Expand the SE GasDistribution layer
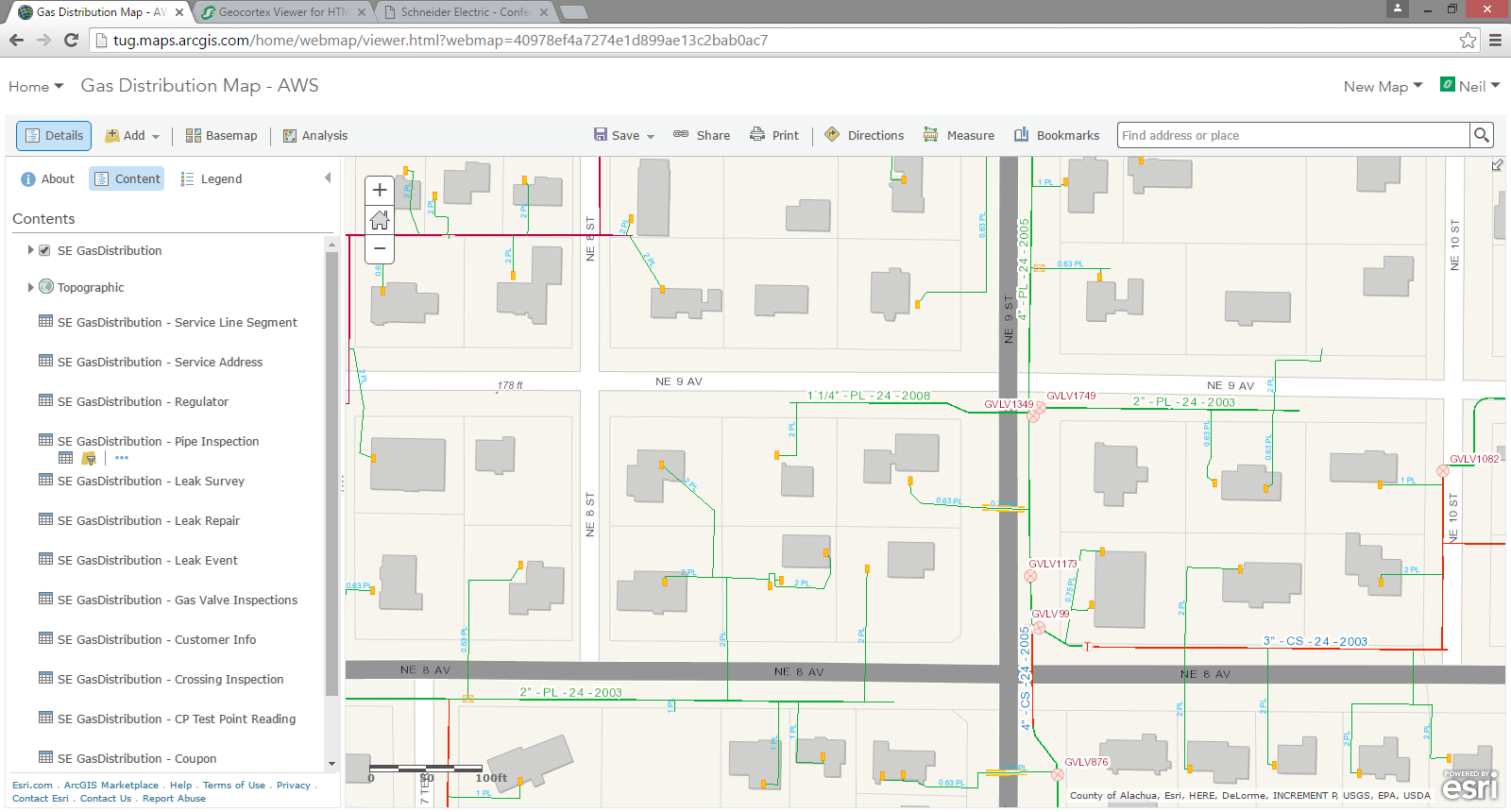 [x=30, y=250]
